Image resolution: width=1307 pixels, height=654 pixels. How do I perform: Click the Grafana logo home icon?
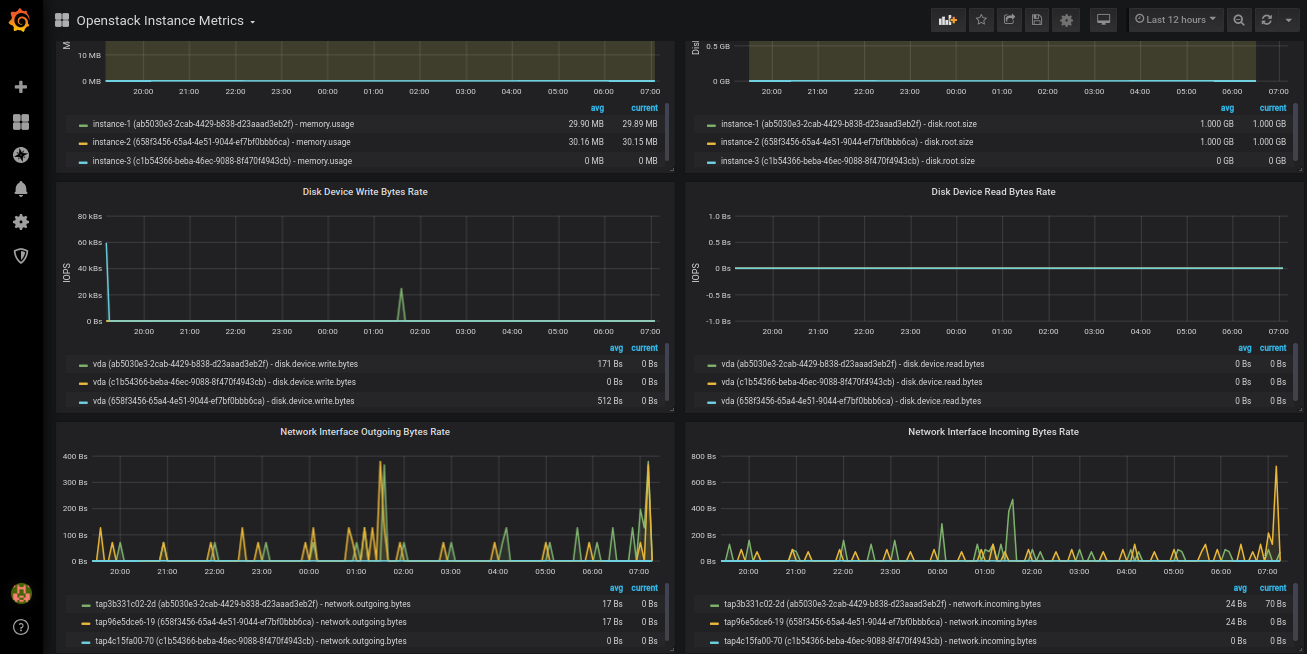point(20,20)
